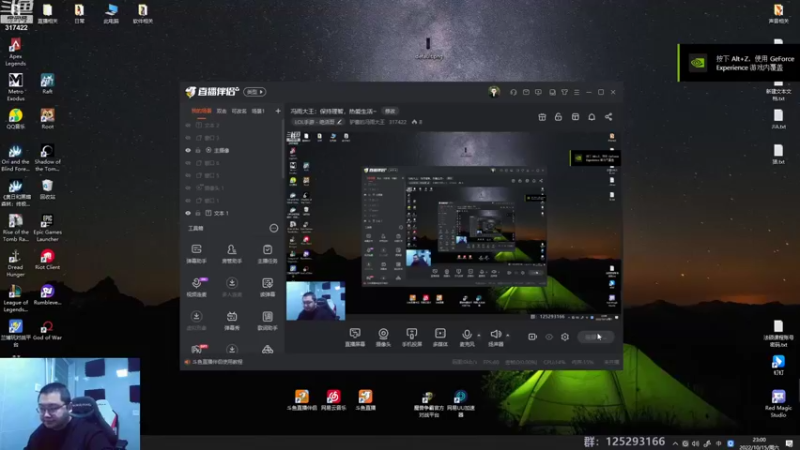Toggle visibility of the 文本 1 layer
This screenshot has width=800, height=450.
188,213
